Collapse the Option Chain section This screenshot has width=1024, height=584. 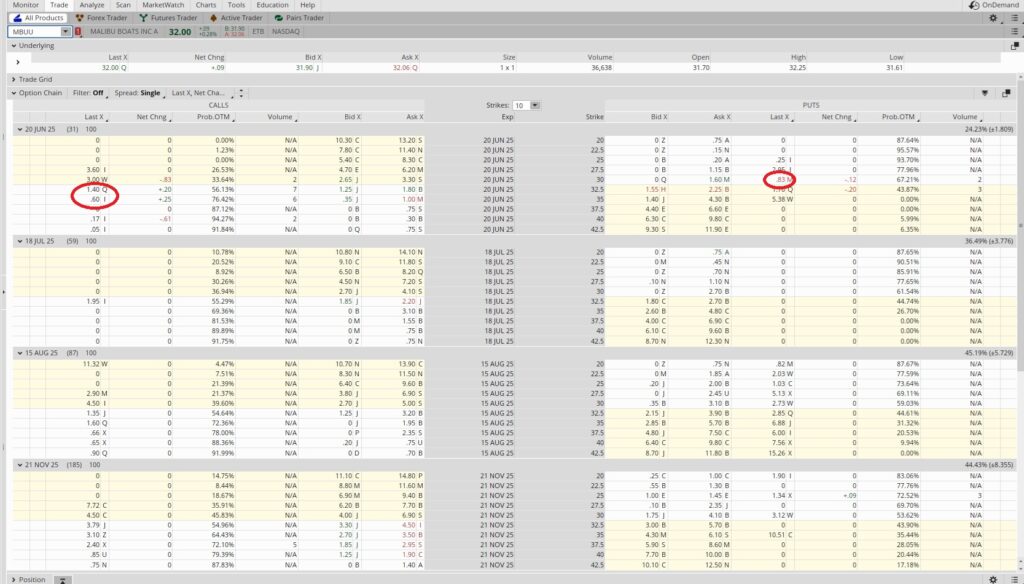coord(14,93)
